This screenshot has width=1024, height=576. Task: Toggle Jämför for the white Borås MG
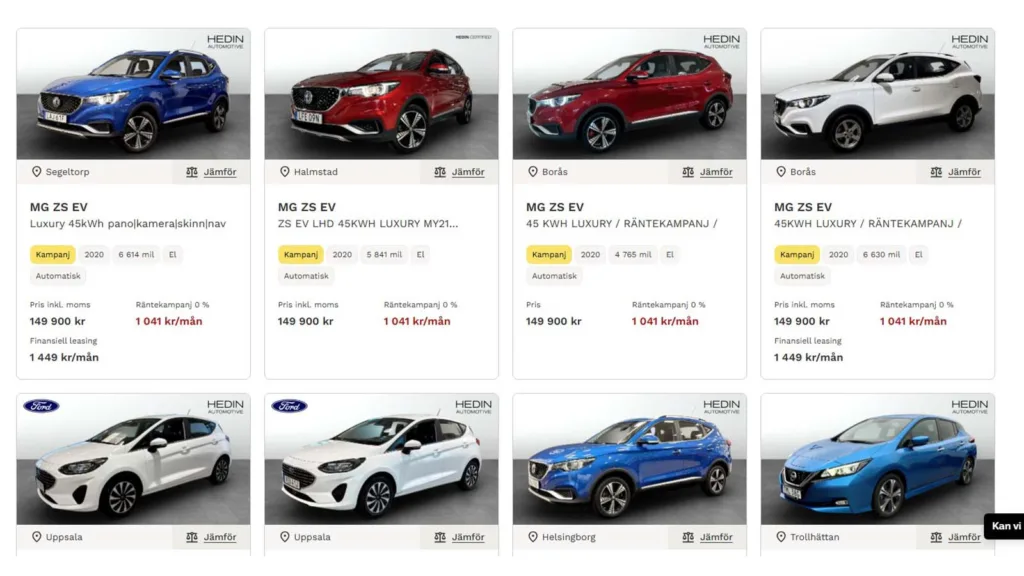pos(955,172)
